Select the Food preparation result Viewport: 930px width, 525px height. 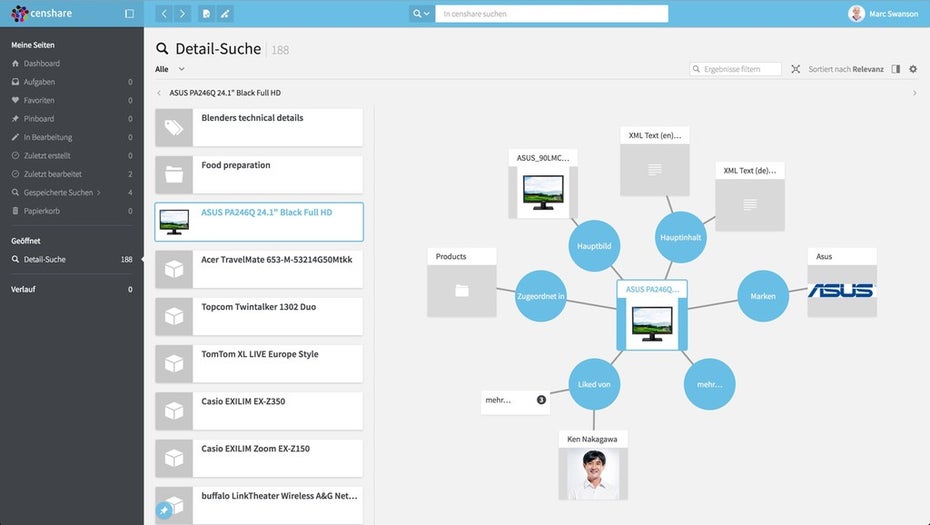tap(259, 174)
